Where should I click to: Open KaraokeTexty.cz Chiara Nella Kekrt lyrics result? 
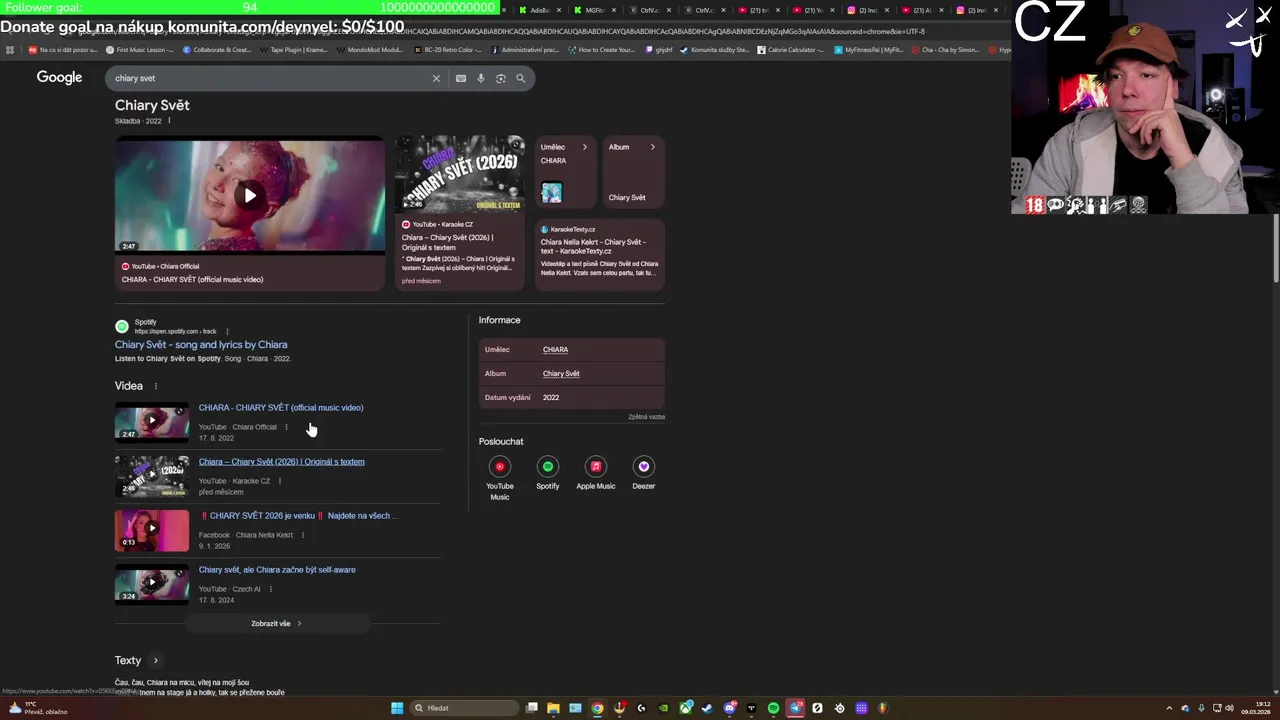click(600, 254)
